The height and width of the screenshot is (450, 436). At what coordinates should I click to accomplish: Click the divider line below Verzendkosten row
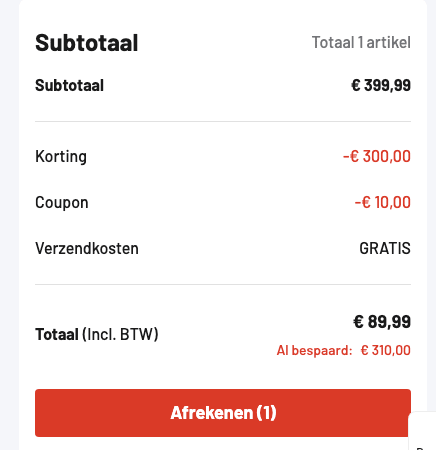click(x=223, y=285)
